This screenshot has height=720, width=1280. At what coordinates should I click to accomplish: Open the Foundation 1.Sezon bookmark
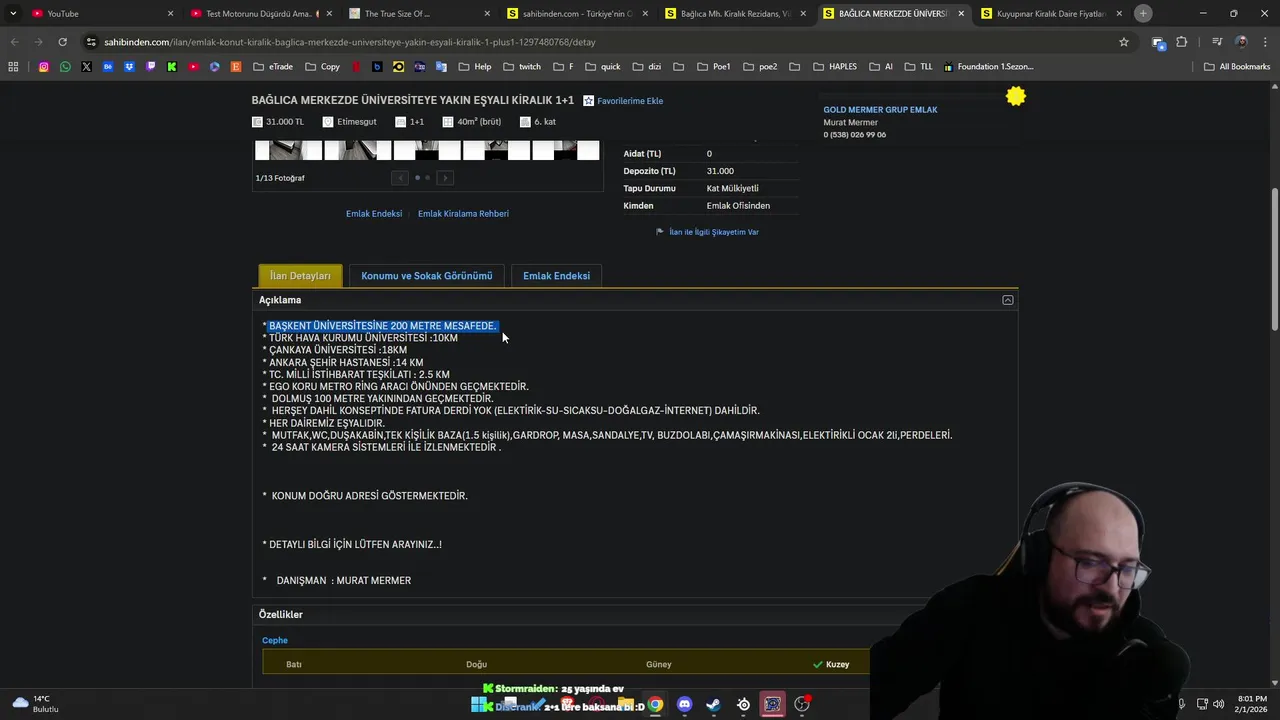(x=988, y=67)
